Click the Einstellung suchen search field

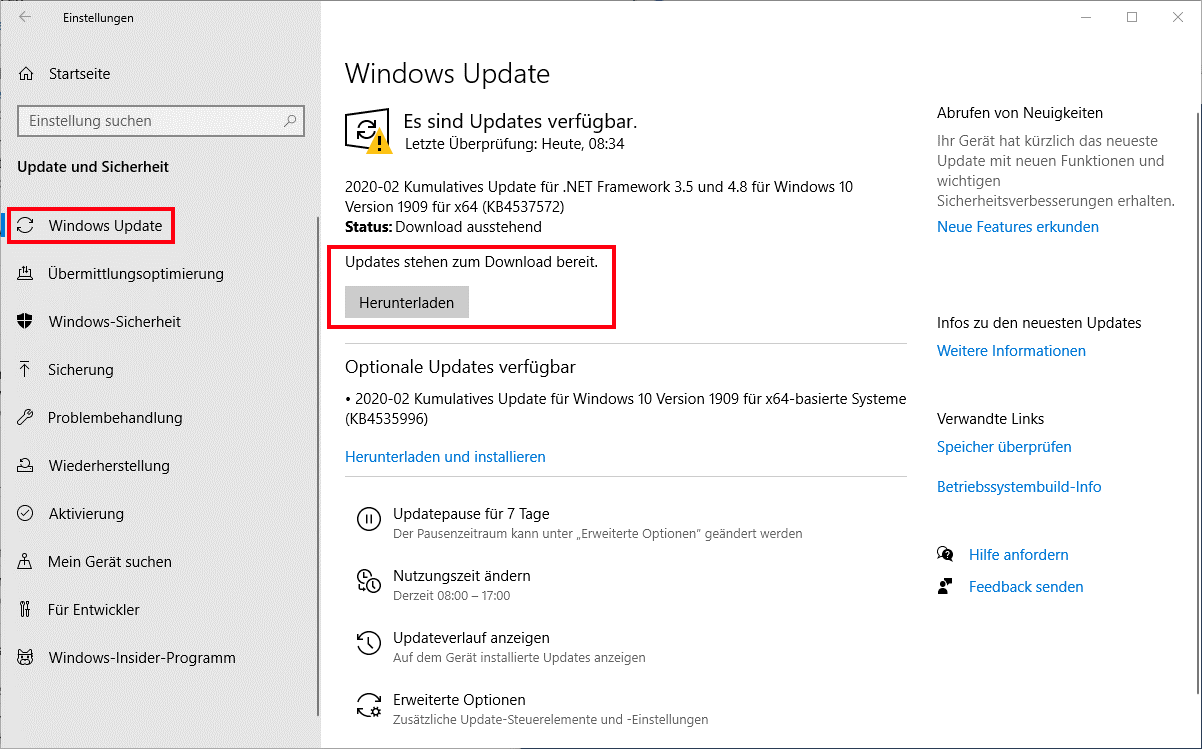point(160,121)
